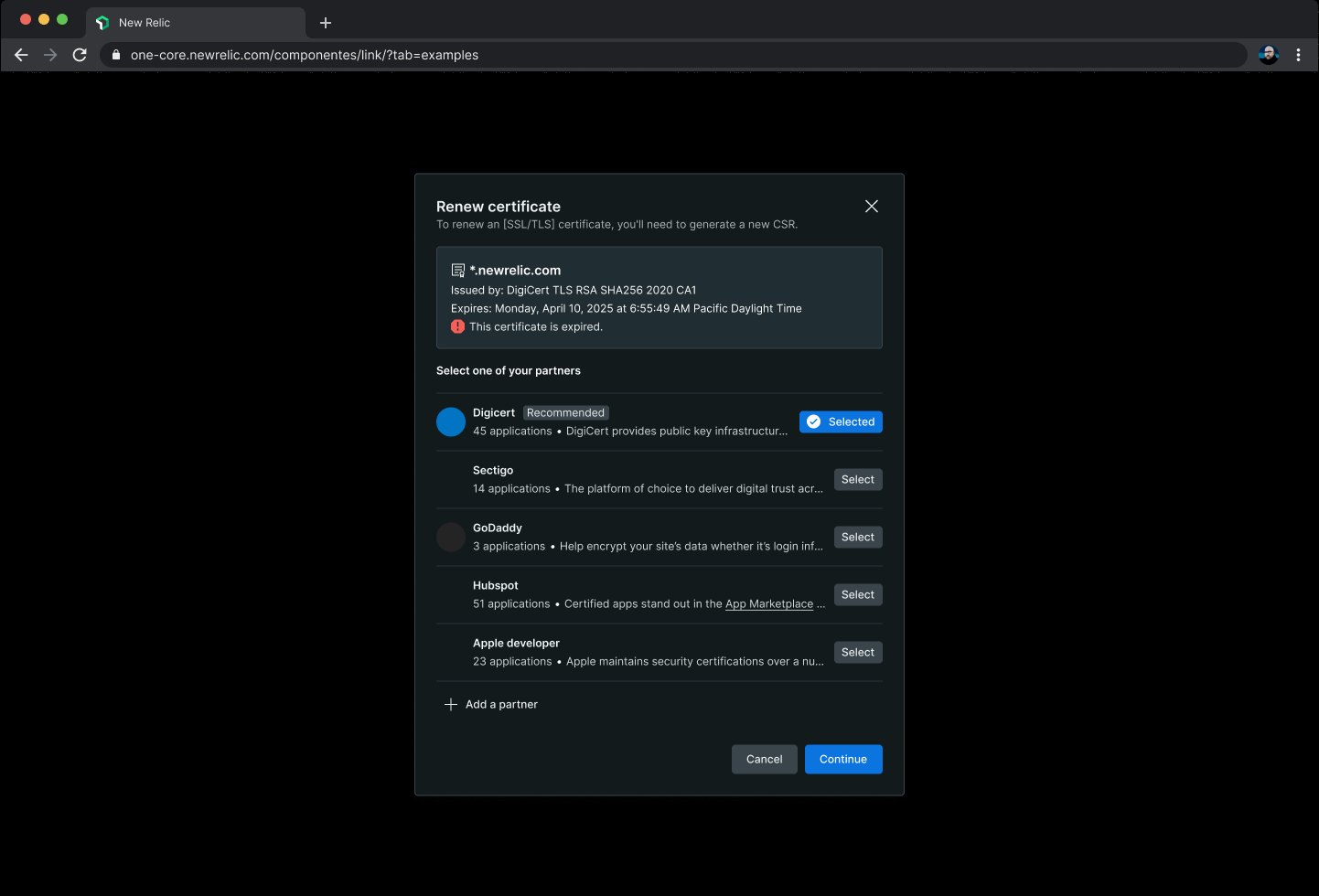Click the GoDaddy partner avatar
Screen dimensions: 1319x896
451,537
